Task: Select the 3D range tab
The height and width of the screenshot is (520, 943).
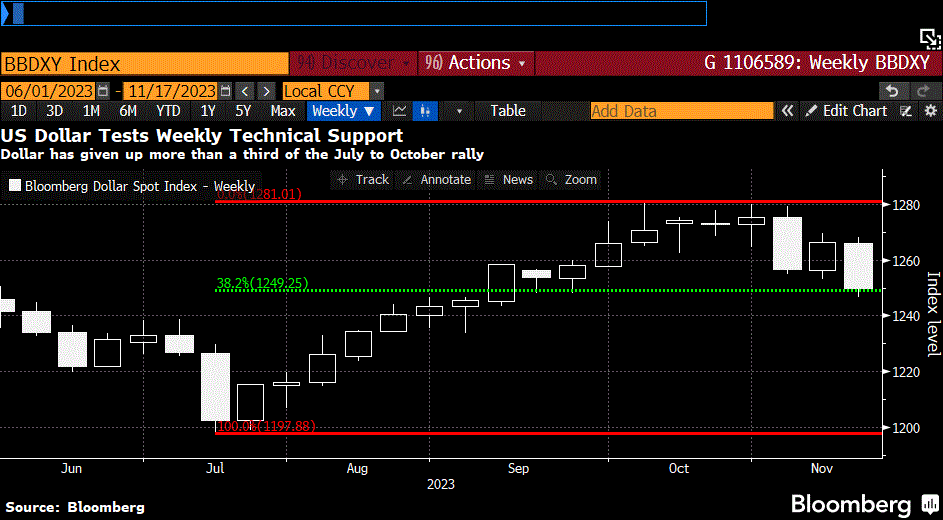Action: click(55, 111)
